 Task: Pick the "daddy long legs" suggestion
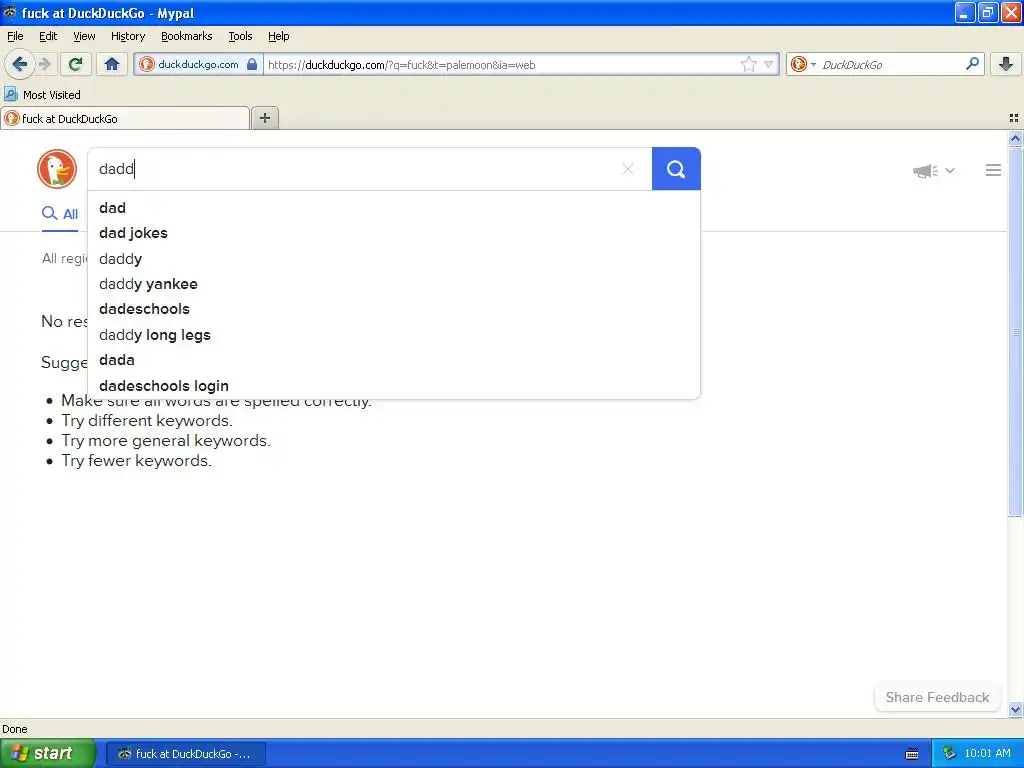[394, 335]
